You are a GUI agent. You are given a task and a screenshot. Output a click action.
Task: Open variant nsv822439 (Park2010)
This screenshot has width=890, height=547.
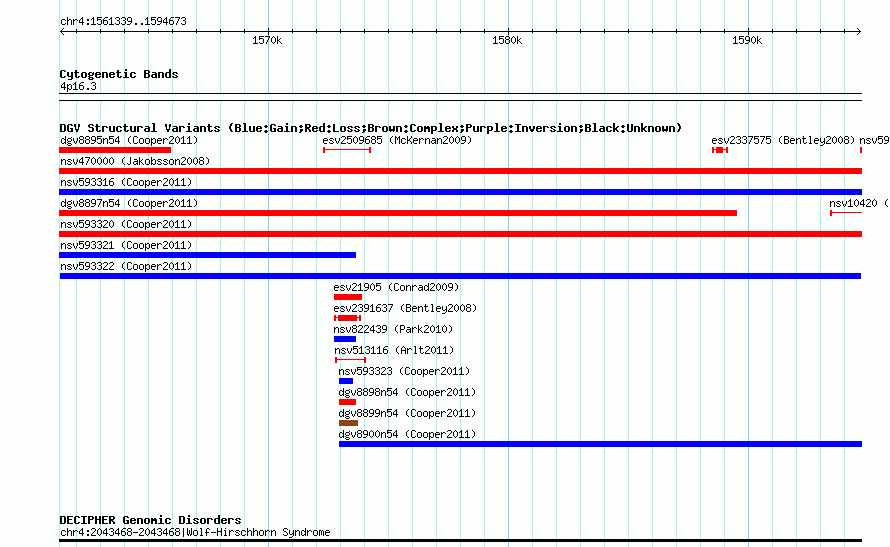[x=393, y=329]
